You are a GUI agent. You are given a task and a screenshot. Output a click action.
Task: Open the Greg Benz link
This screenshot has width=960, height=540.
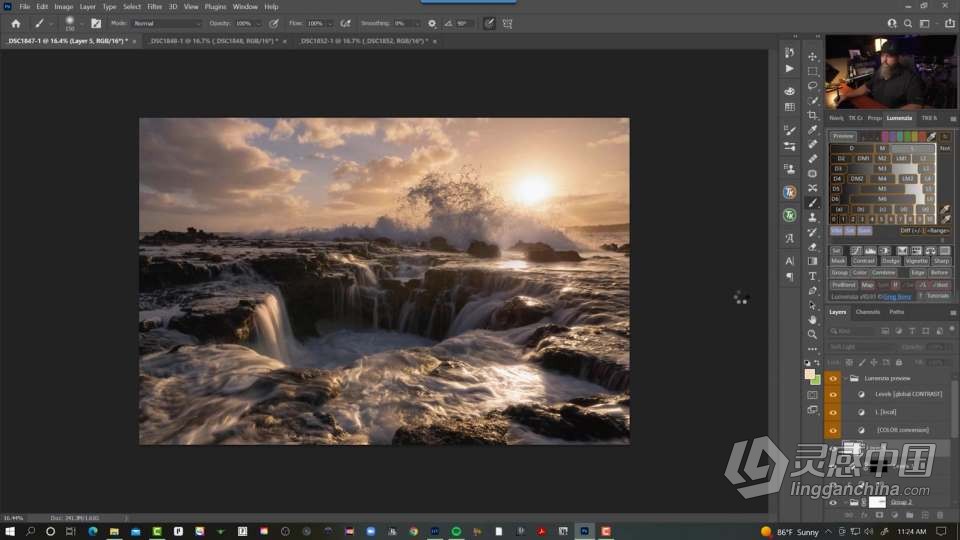pos(898,297)
